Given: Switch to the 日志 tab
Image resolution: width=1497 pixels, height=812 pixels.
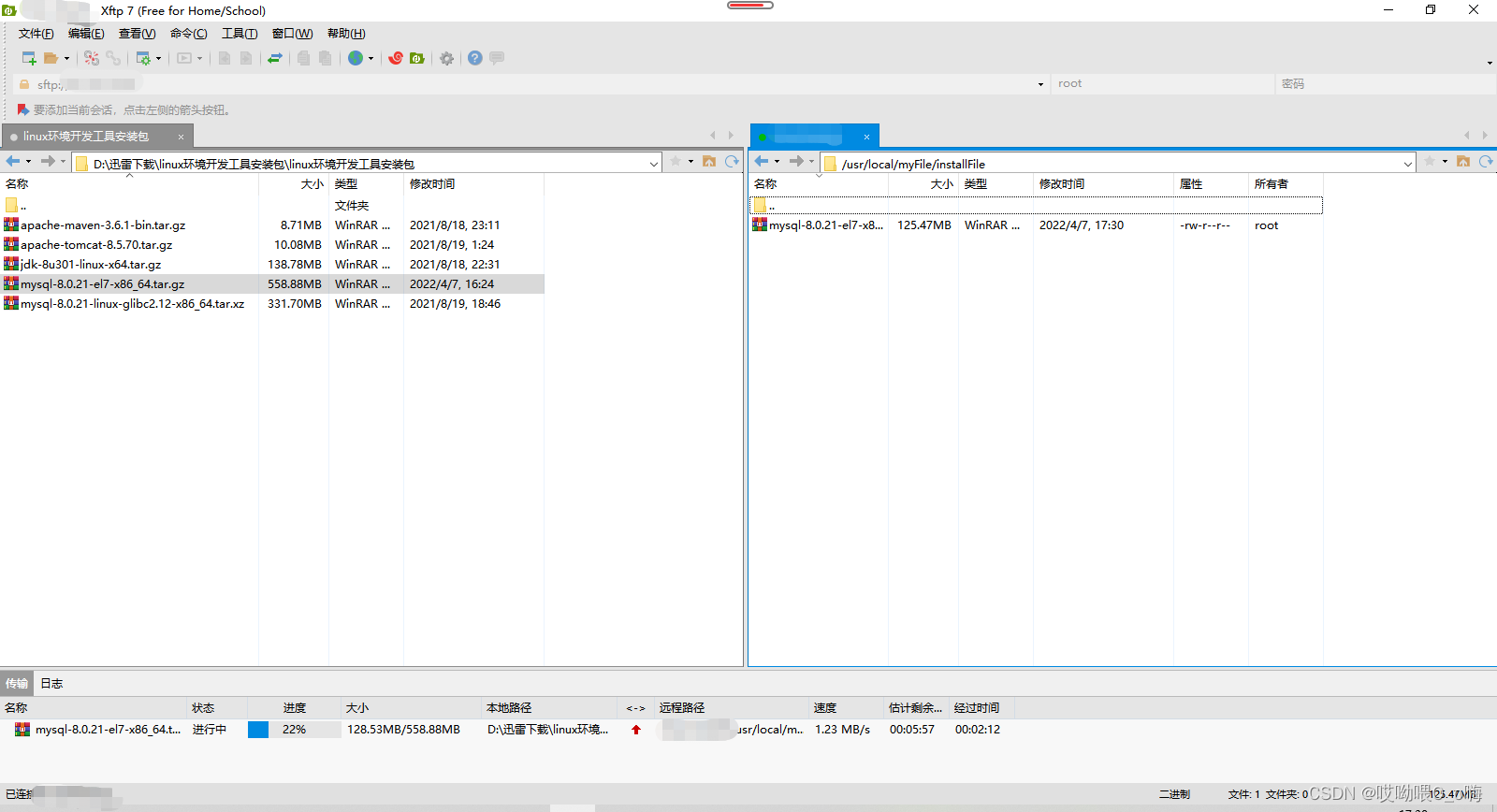Looking at the screenshot, I should click(x=51, y=684).
